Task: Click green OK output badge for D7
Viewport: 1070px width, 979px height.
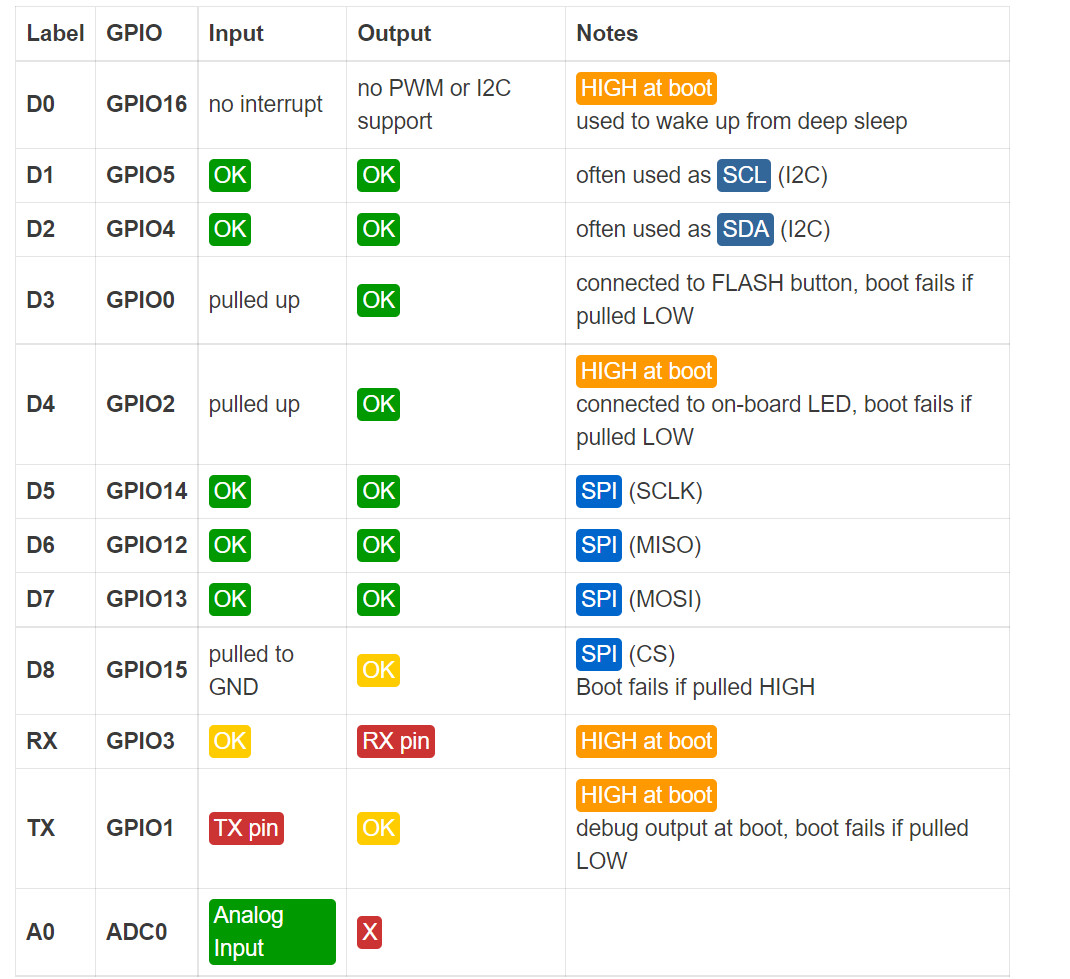Action: [378, 599]
